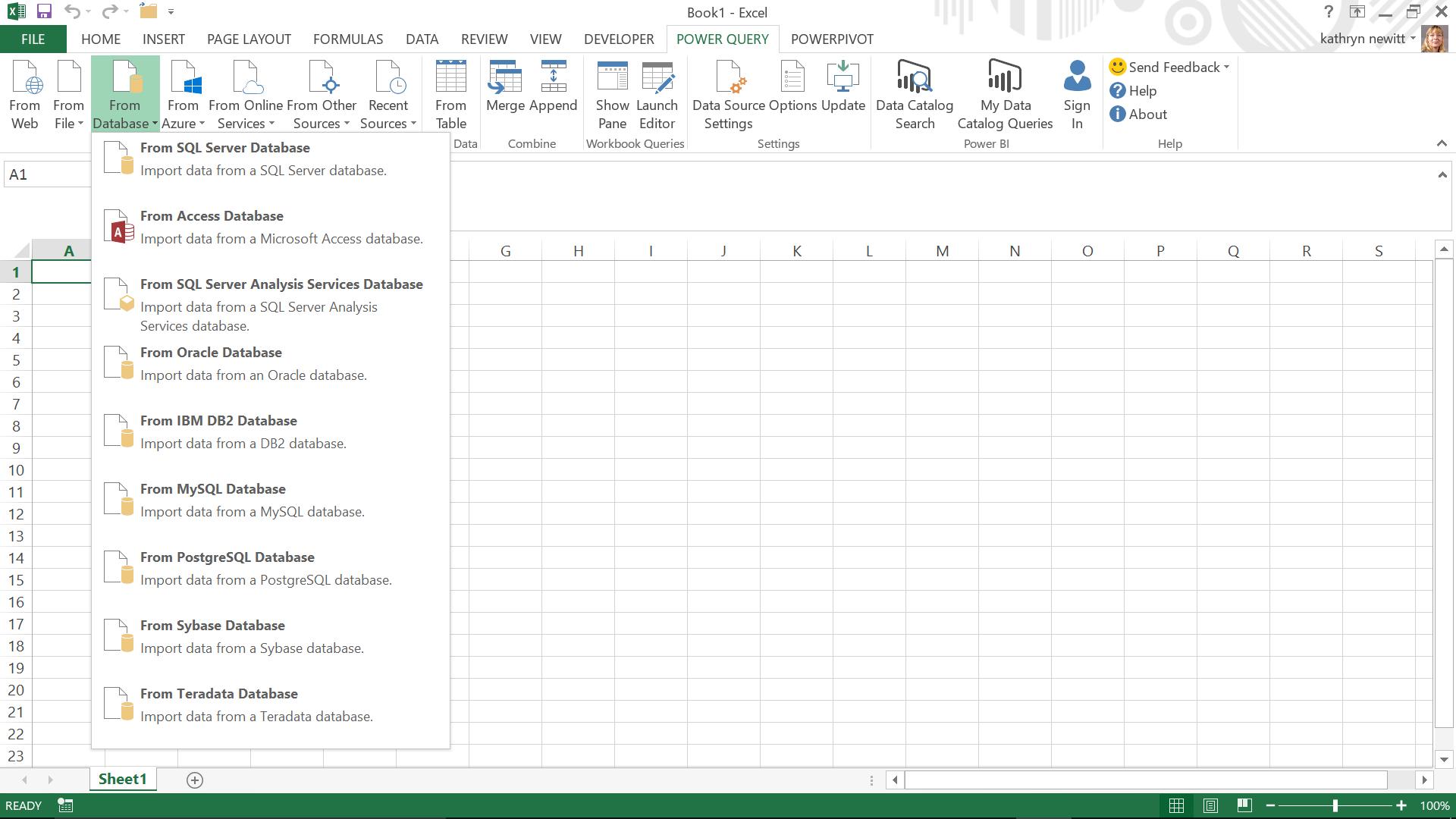The image size is (1456, 819).
Task: Switch to Page Break Preview
Action: (x=1244, y=806)
